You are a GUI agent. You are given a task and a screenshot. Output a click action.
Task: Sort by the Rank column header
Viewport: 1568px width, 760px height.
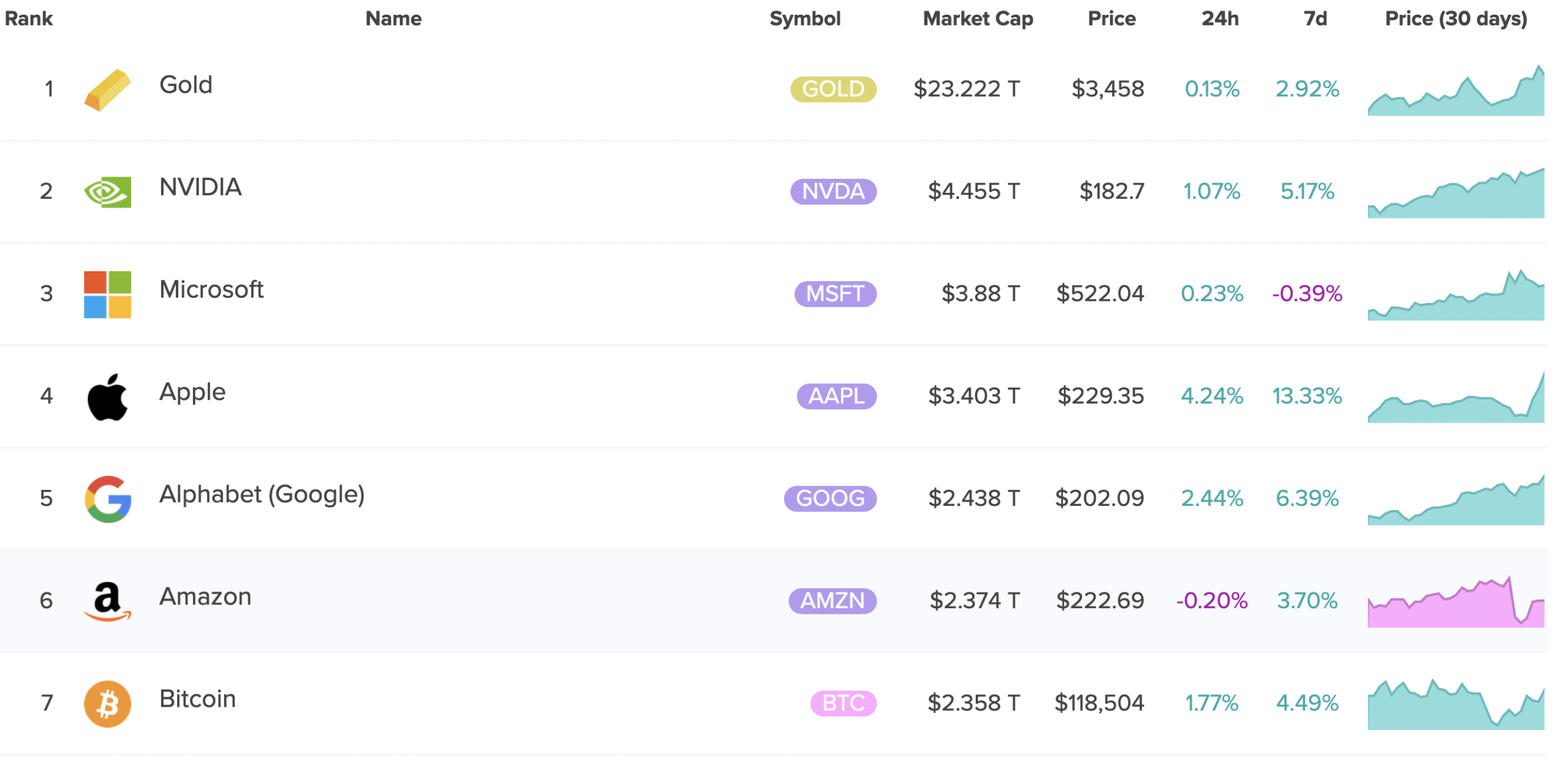pyautogui.click(x=28, y=18)
